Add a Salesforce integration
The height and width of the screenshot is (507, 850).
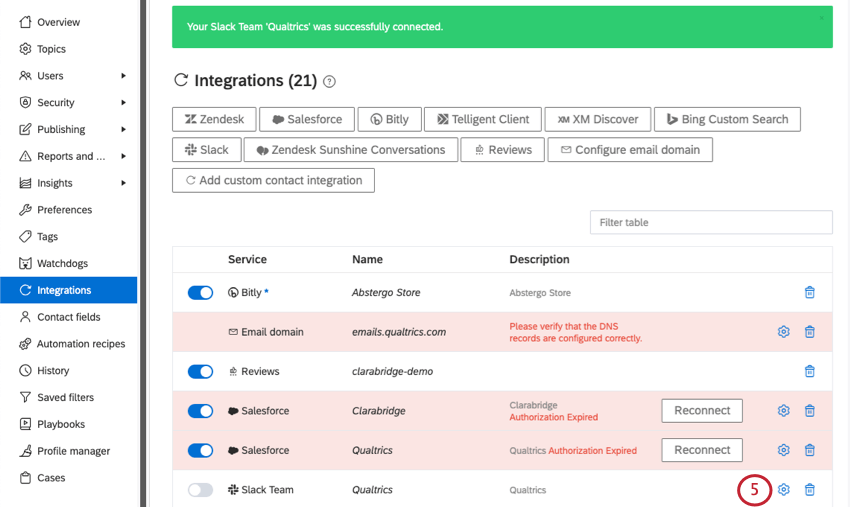click(307, 119)
